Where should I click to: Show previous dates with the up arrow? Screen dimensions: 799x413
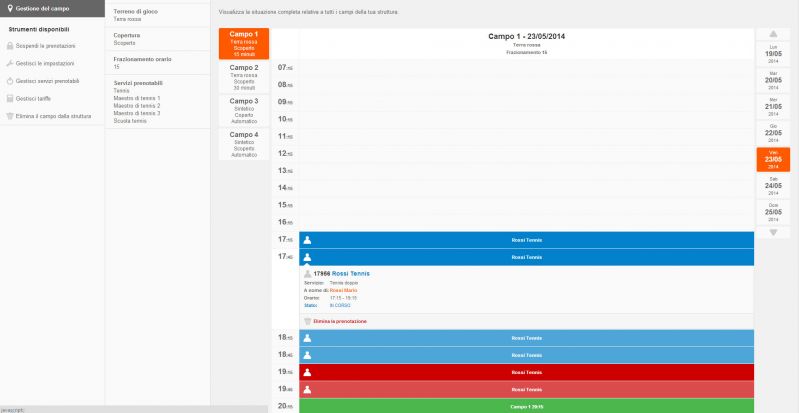[773, 34]
